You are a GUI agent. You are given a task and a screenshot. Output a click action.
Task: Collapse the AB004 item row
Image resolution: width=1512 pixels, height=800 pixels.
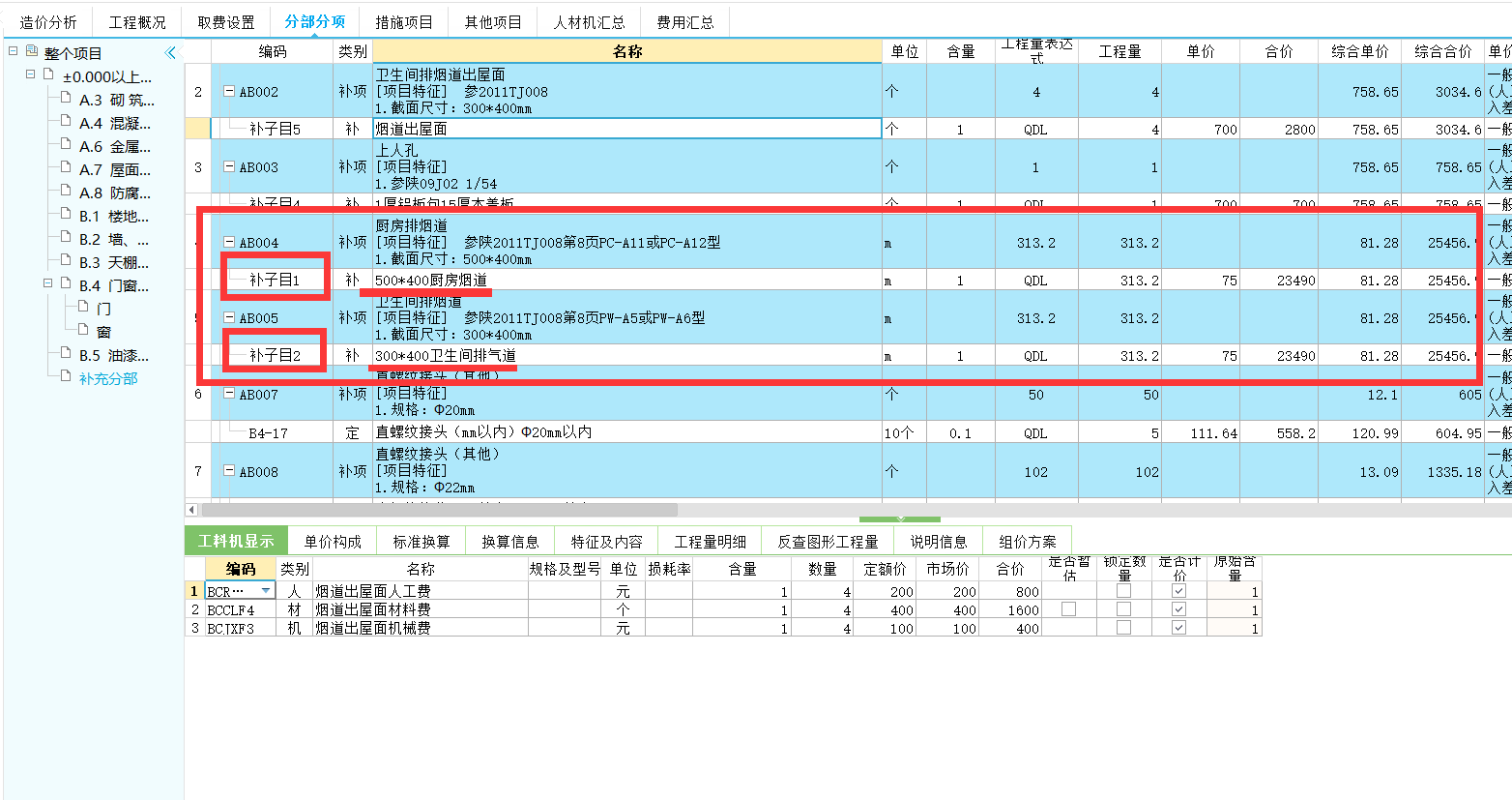pyautogui.click(x=229, y=242)
